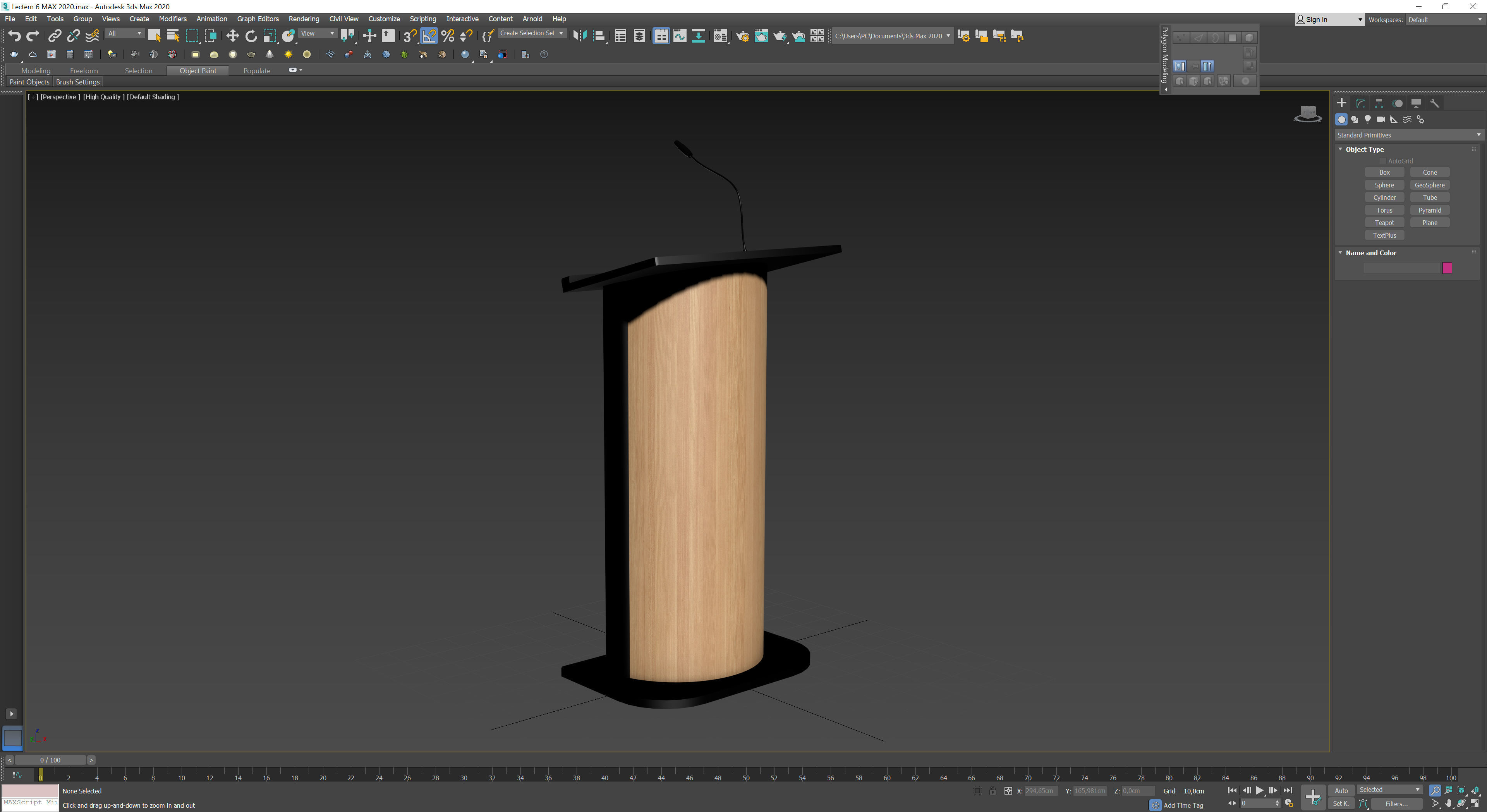This screenshot has width=1487, height=812.
Task: Toggle Auto key mode
Action: coord(1341,791)
